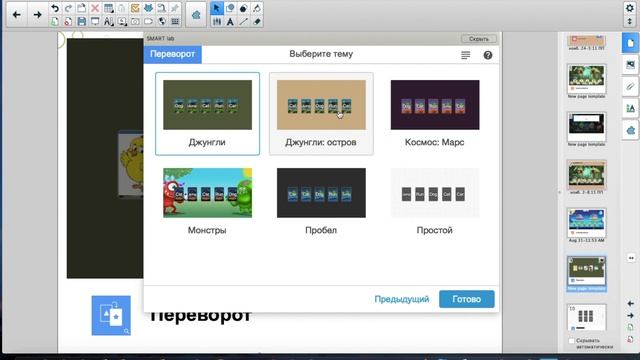
Task: Select the Text A tool
Action: click(x=230, y=21)
